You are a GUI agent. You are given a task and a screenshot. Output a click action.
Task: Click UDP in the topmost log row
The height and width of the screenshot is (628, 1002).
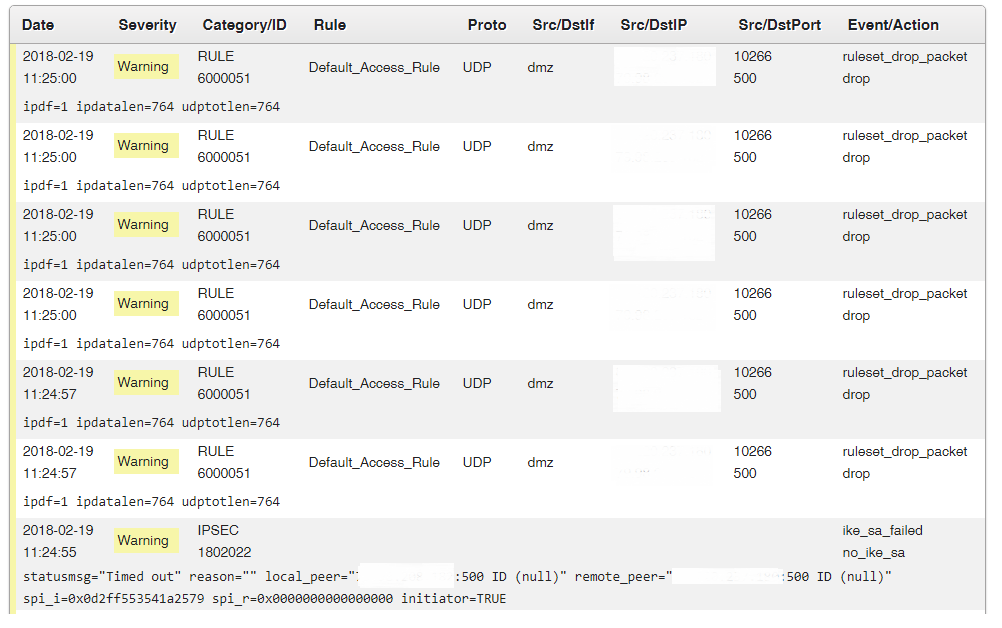[x=477, y=67]
